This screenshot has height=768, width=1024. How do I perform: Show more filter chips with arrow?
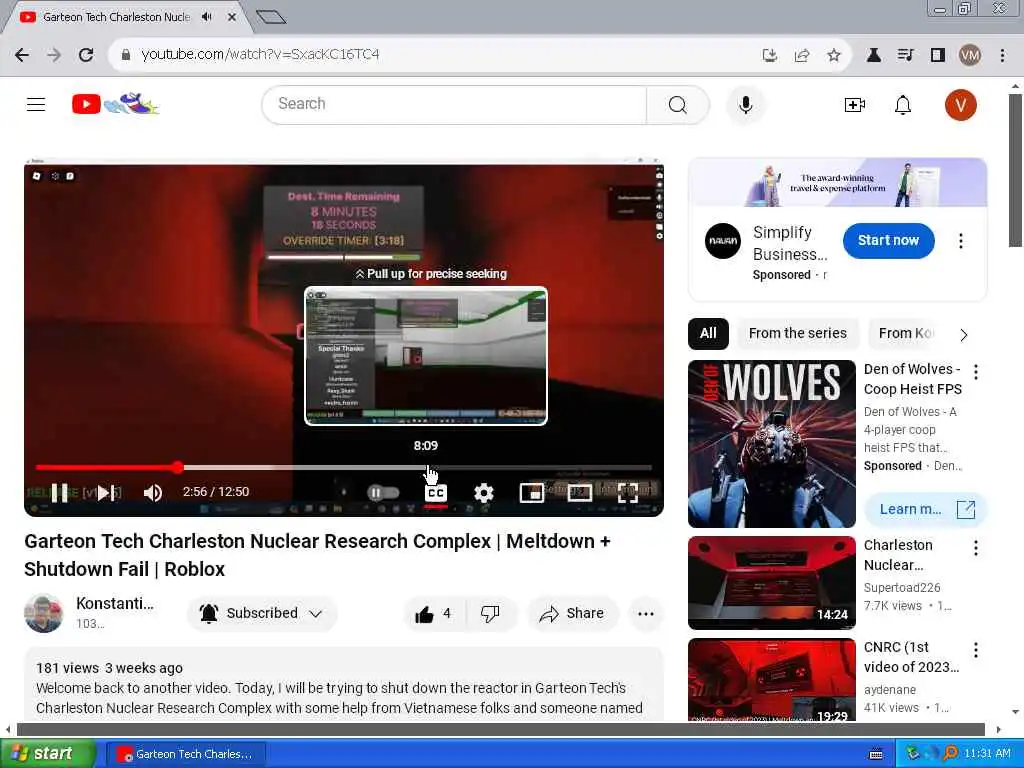coord(963,334)
